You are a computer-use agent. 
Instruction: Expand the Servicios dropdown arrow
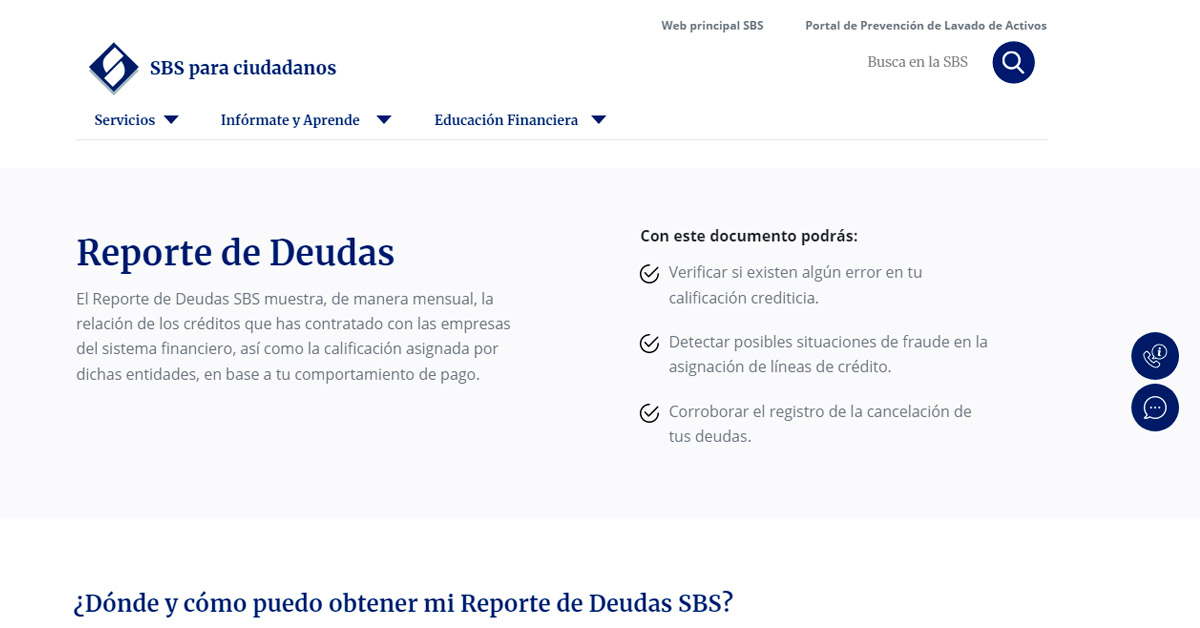(171, 120)
